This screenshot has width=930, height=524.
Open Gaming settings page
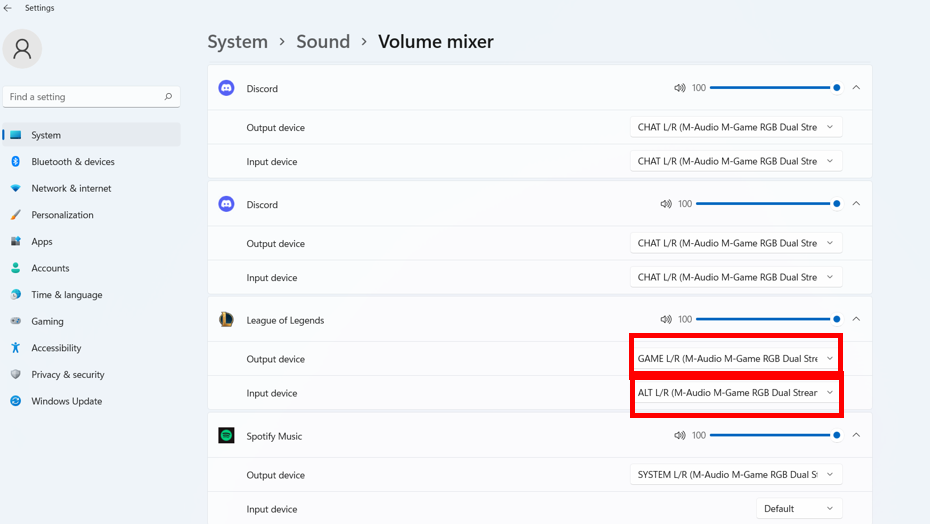[91, 321]
